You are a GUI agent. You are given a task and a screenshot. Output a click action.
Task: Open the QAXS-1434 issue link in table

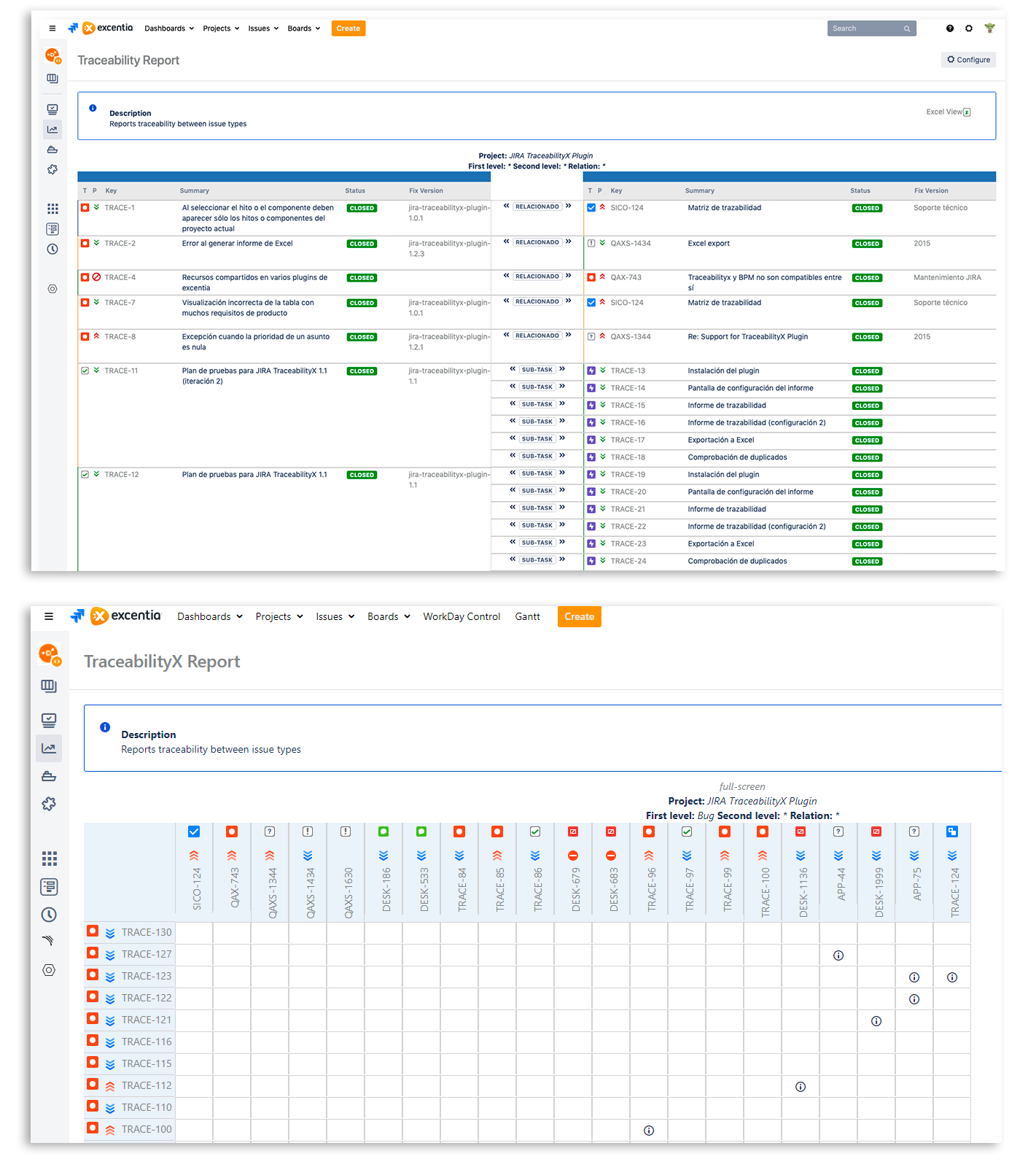tap(631, 244)
